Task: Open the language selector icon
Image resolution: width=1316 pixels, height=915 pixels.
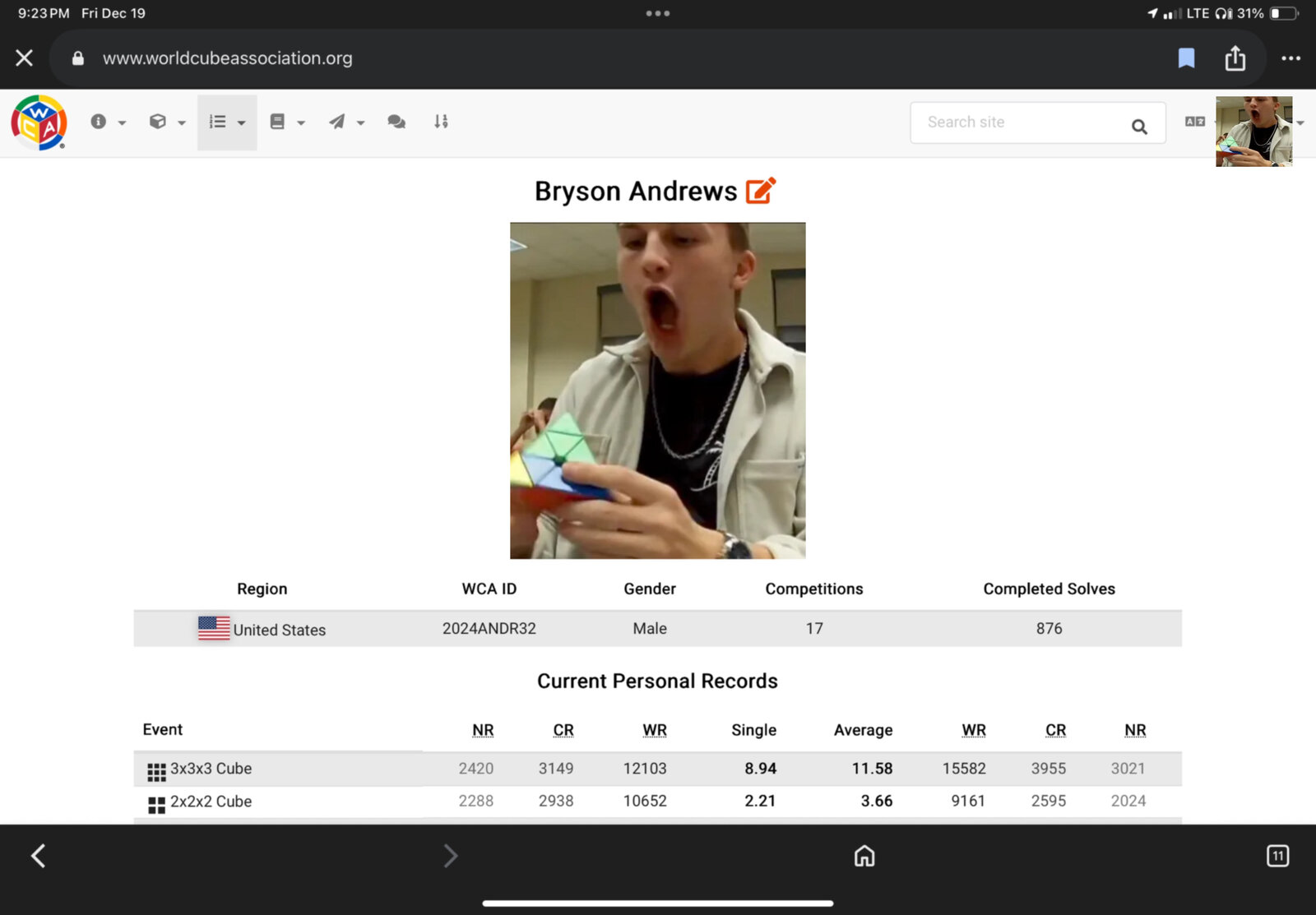Action: (x=1195, y=122)
